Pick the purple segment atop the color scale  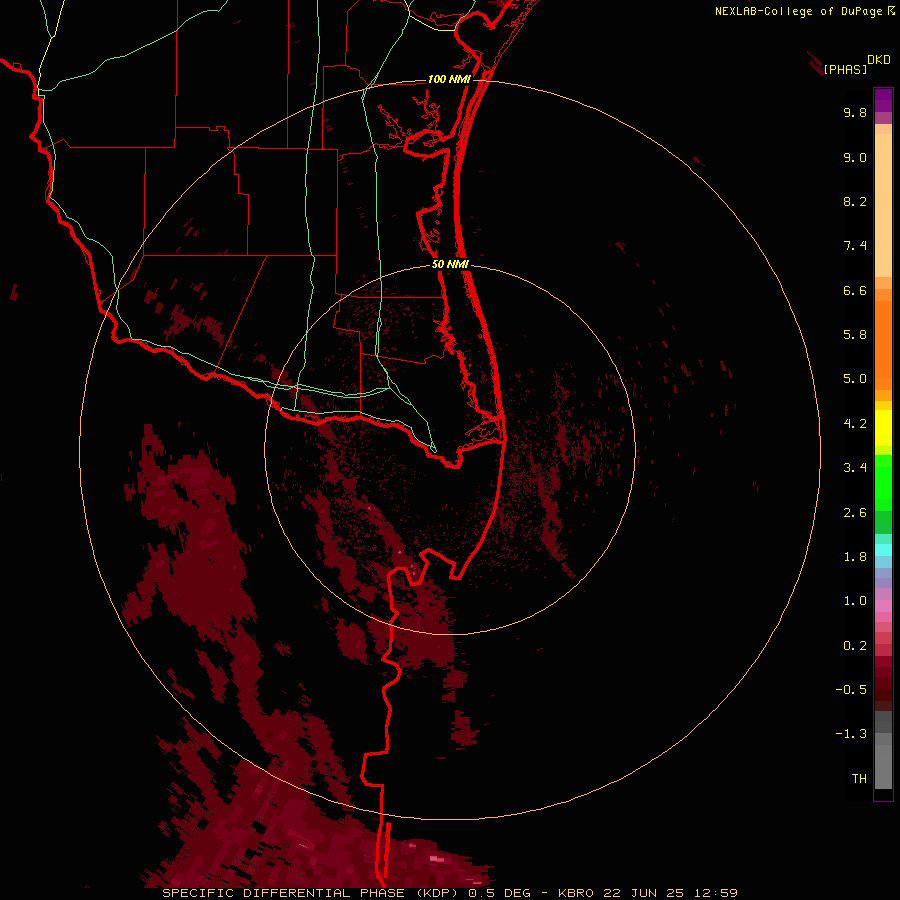click(883, 100)
